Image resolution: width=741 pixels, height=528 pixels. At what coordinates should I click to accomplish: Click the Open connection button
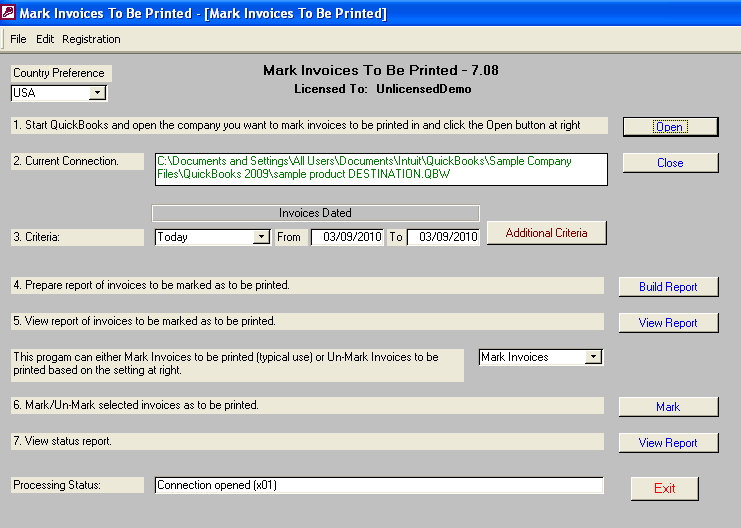pos(669,127)
